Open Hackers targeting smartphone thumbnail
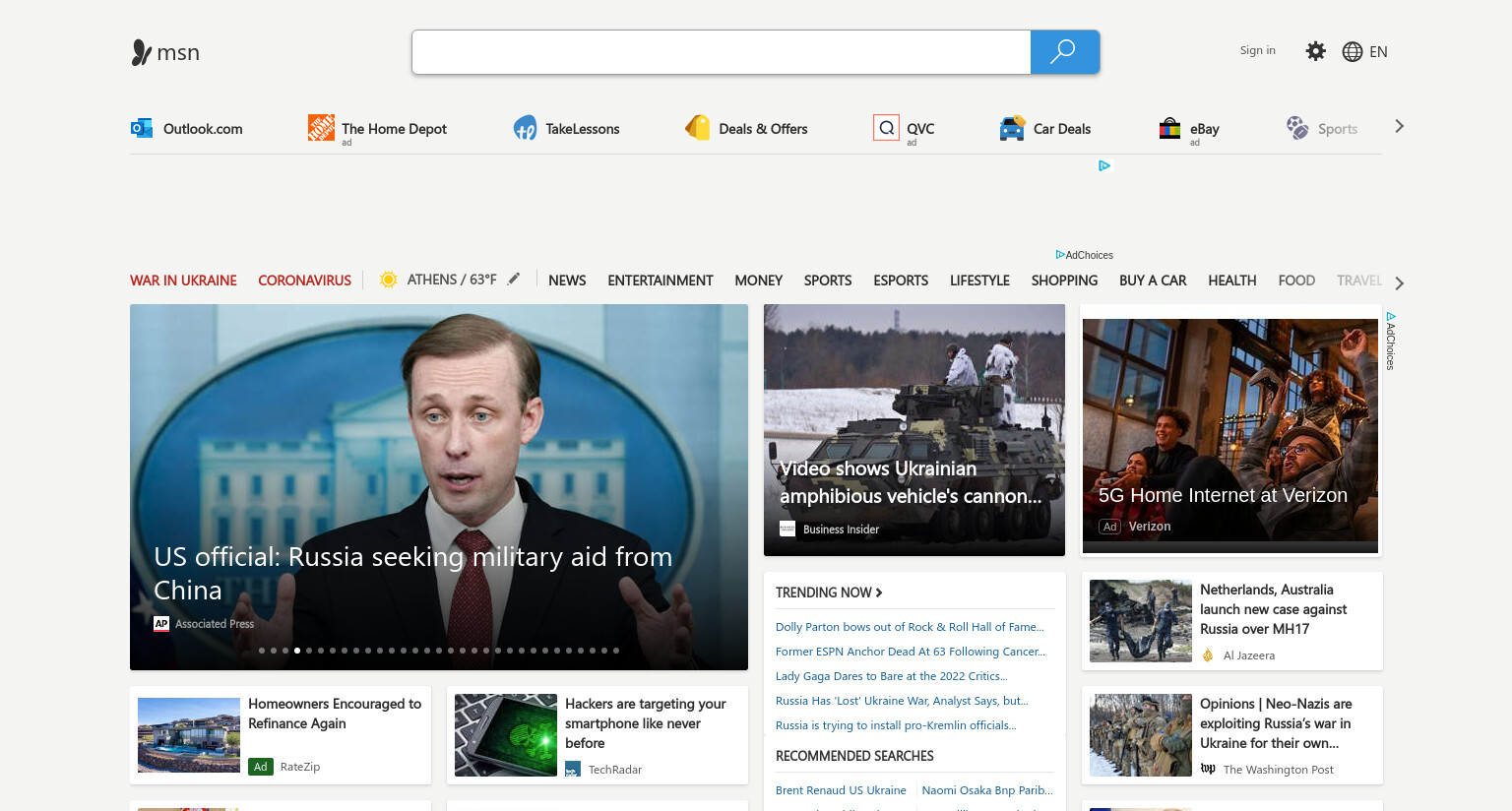The height and width of the screenshot is (811, 1512). click(x=506, y=735)
